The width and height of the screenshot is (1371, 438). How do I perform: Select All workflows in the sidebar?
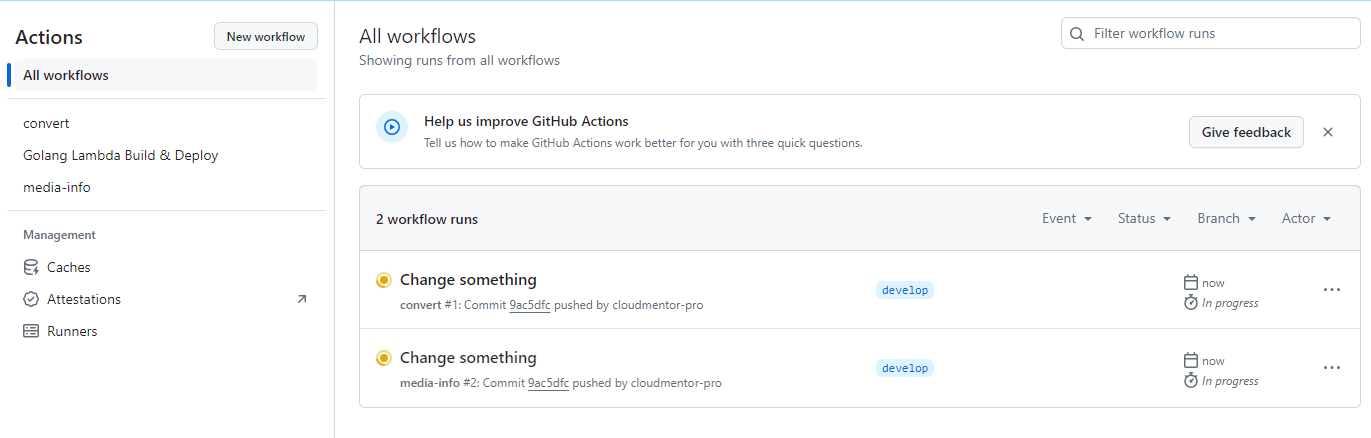[66, 75]
